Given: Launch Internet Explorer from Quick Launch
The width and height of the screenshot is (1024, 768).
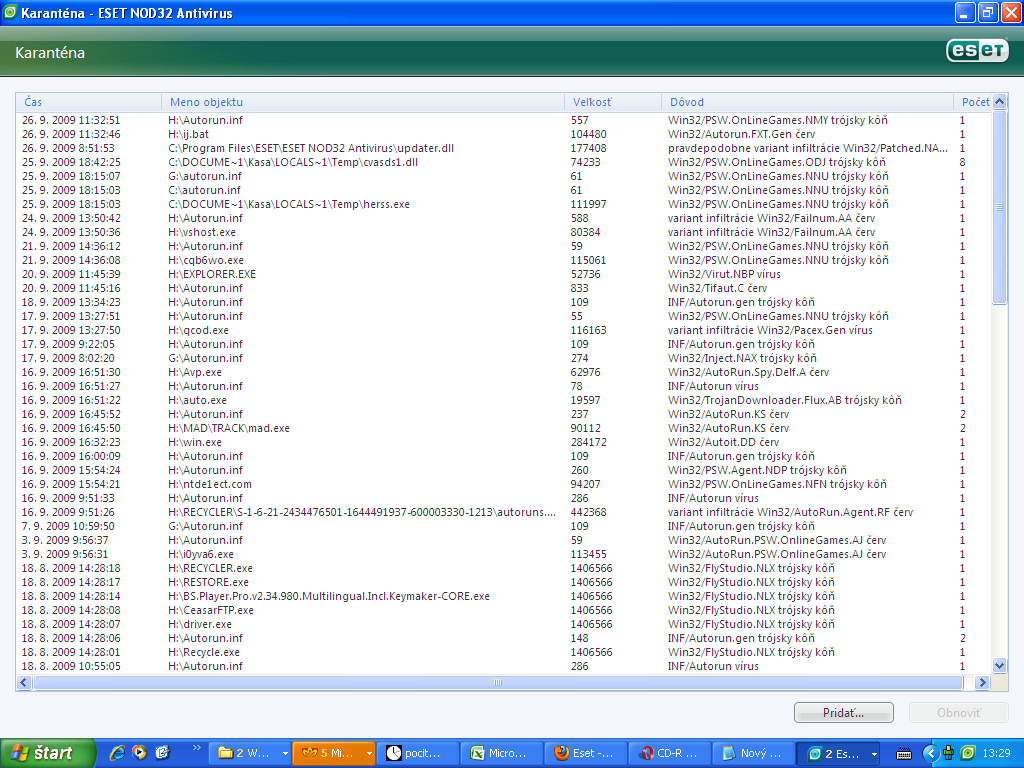Looking at the screenshot, I should coord(118,753).
